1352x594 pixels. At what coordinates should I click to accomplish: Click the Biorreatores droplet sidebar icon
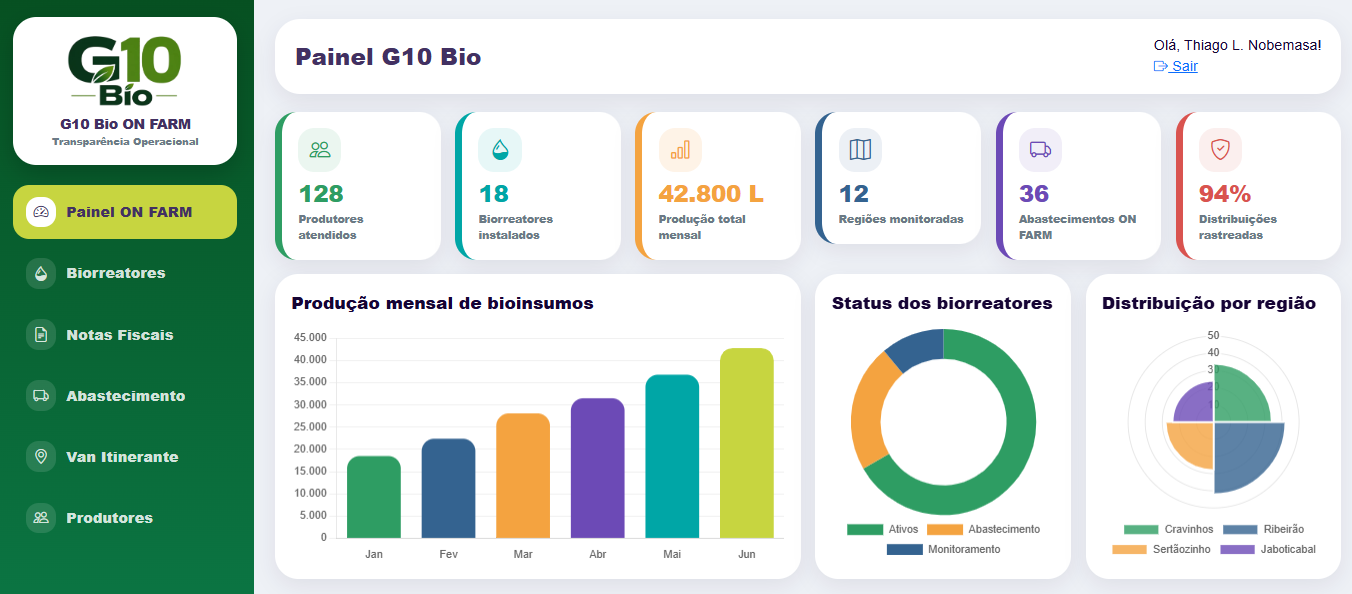41,273
